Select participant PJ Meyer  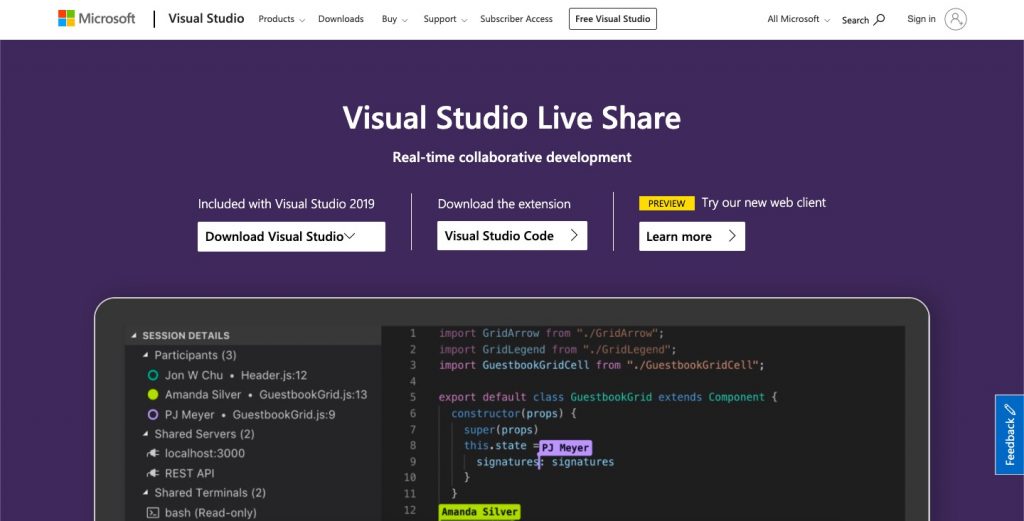point(189,415)
